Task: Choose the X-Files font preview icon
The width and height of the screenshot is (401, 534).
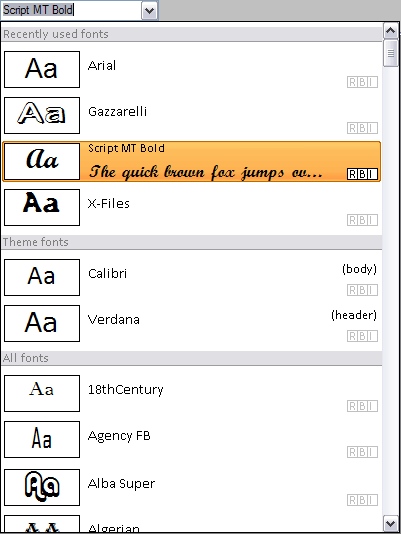Action: tap(42, 207)
